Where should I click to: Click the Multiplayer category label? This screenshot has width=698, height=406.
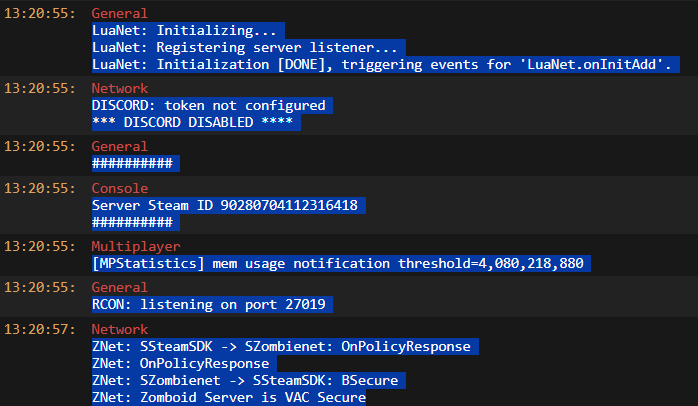pyautogui.click(x=135, y=246)
